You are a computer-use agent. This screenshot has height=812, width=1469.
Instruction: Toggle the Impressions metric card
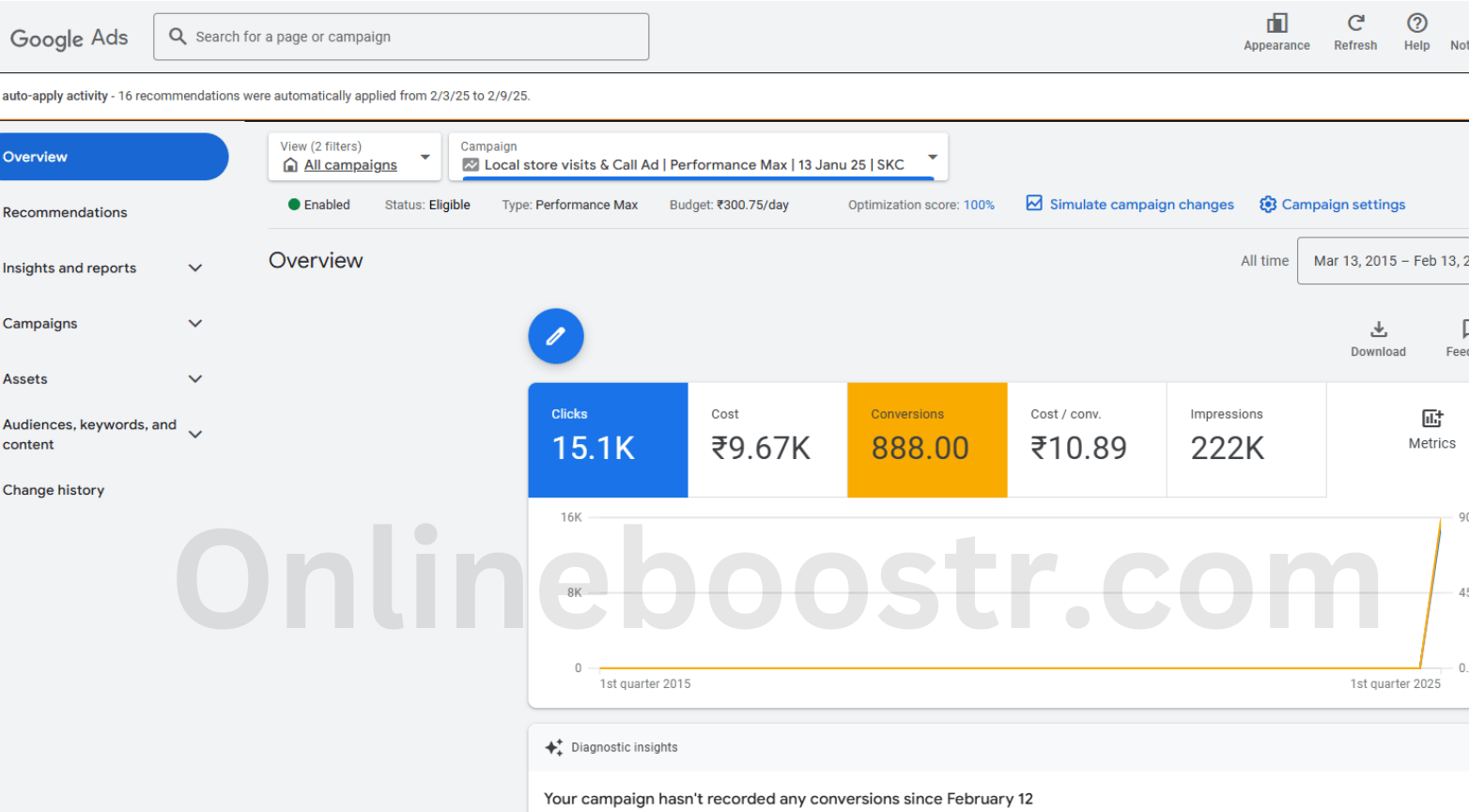coord(1245,439)
